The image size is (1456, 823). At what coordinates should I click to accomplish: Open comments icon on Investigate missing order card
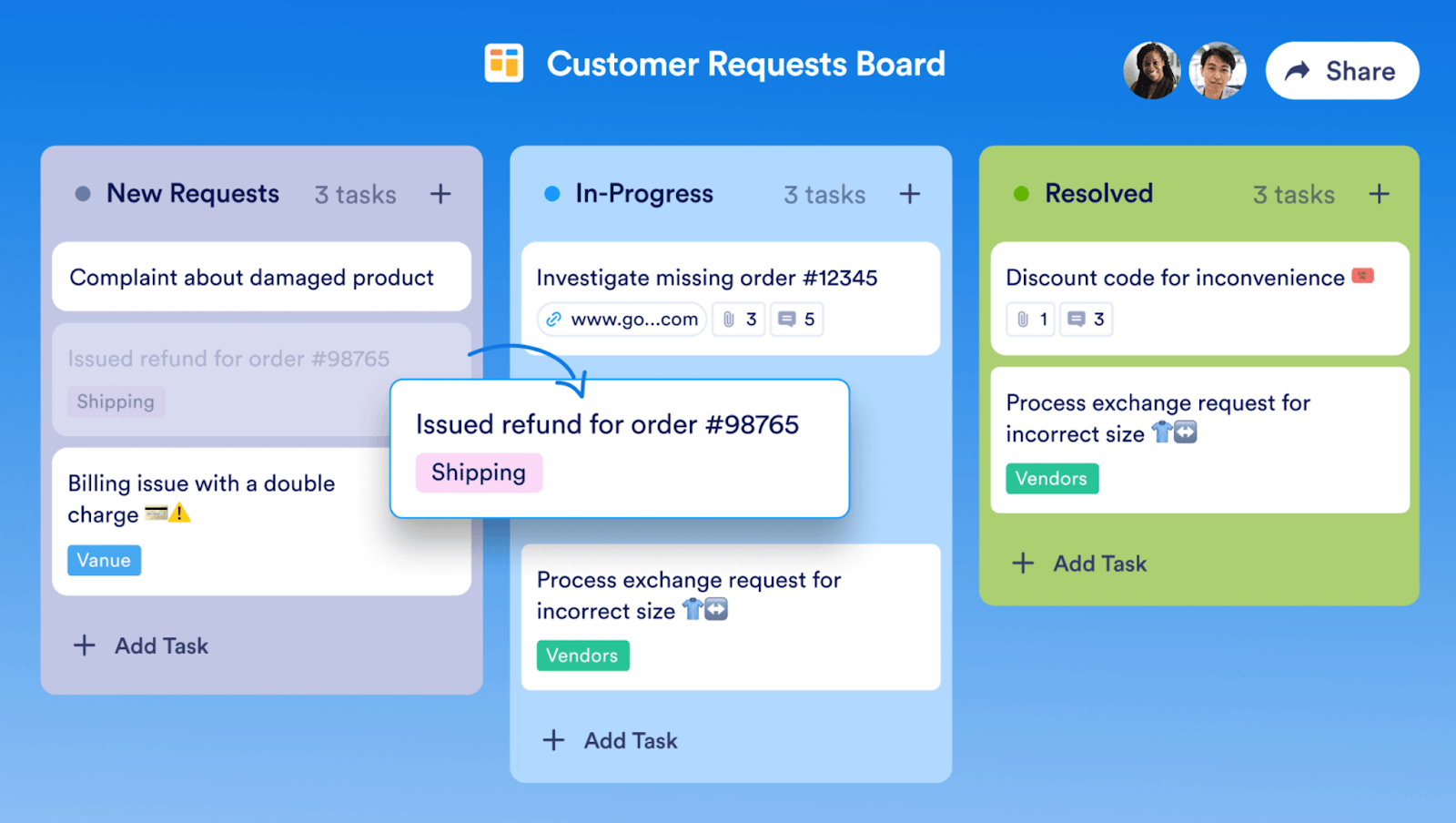point(786,319)
